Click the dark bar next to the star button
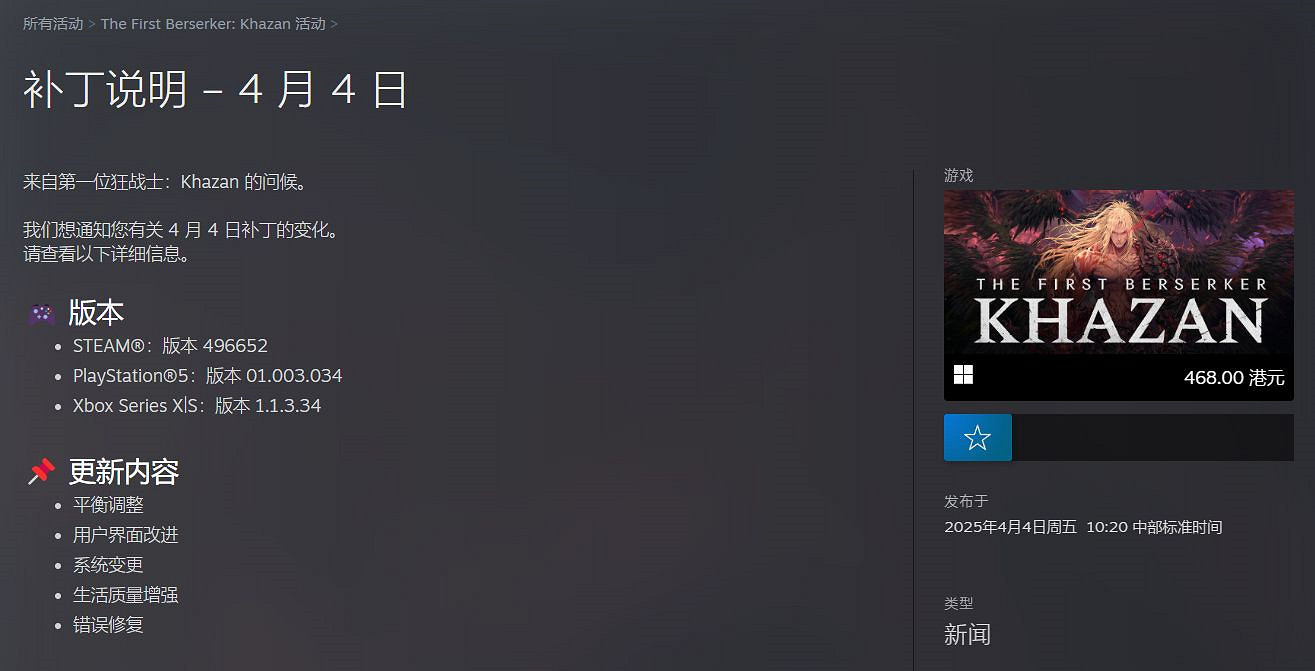Image resolution: width=1315 pixels, height=671 pixels. click(1153, 438)
